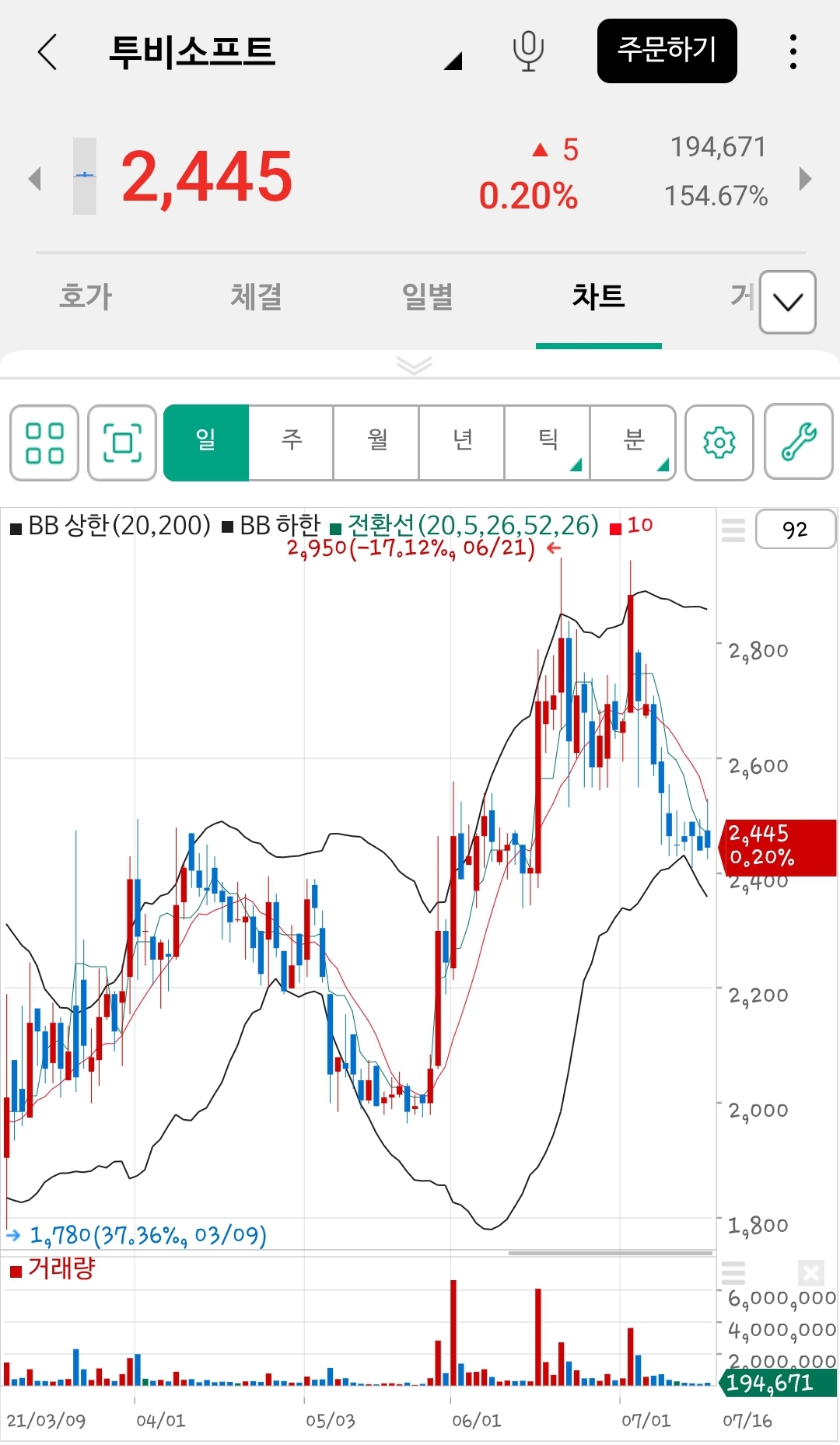Screen dimensions: 840x1445
Task: Tap the 거래량 volume legend label
Action: pos(53,1268)
